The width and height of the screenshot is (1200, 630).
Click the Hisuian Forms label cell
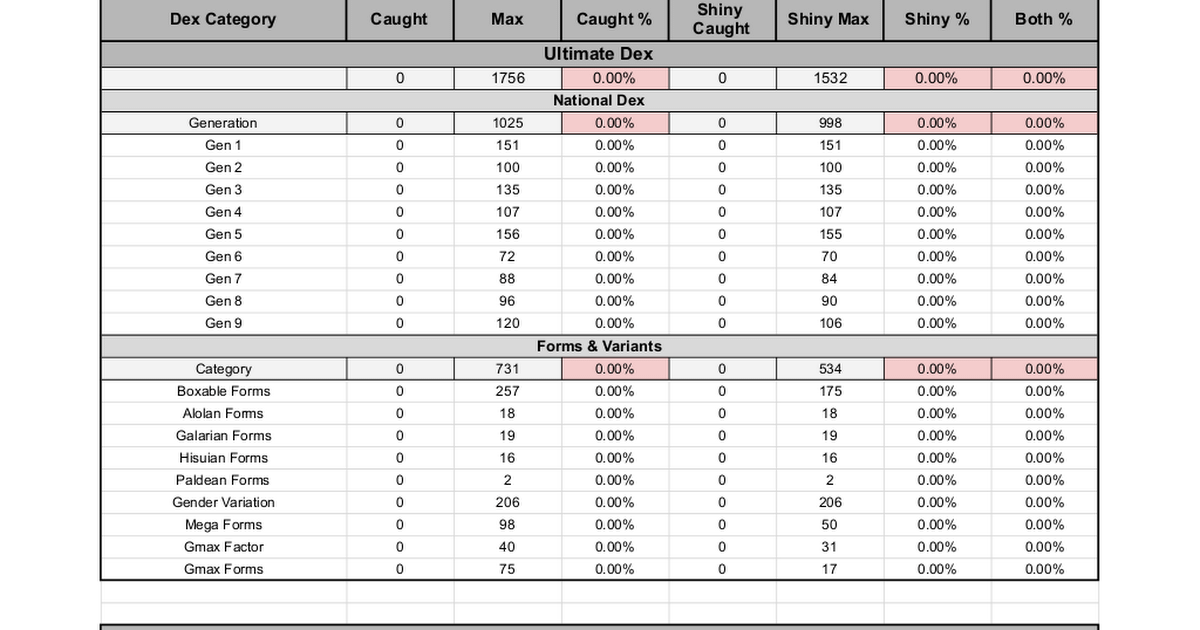(223, 458)
